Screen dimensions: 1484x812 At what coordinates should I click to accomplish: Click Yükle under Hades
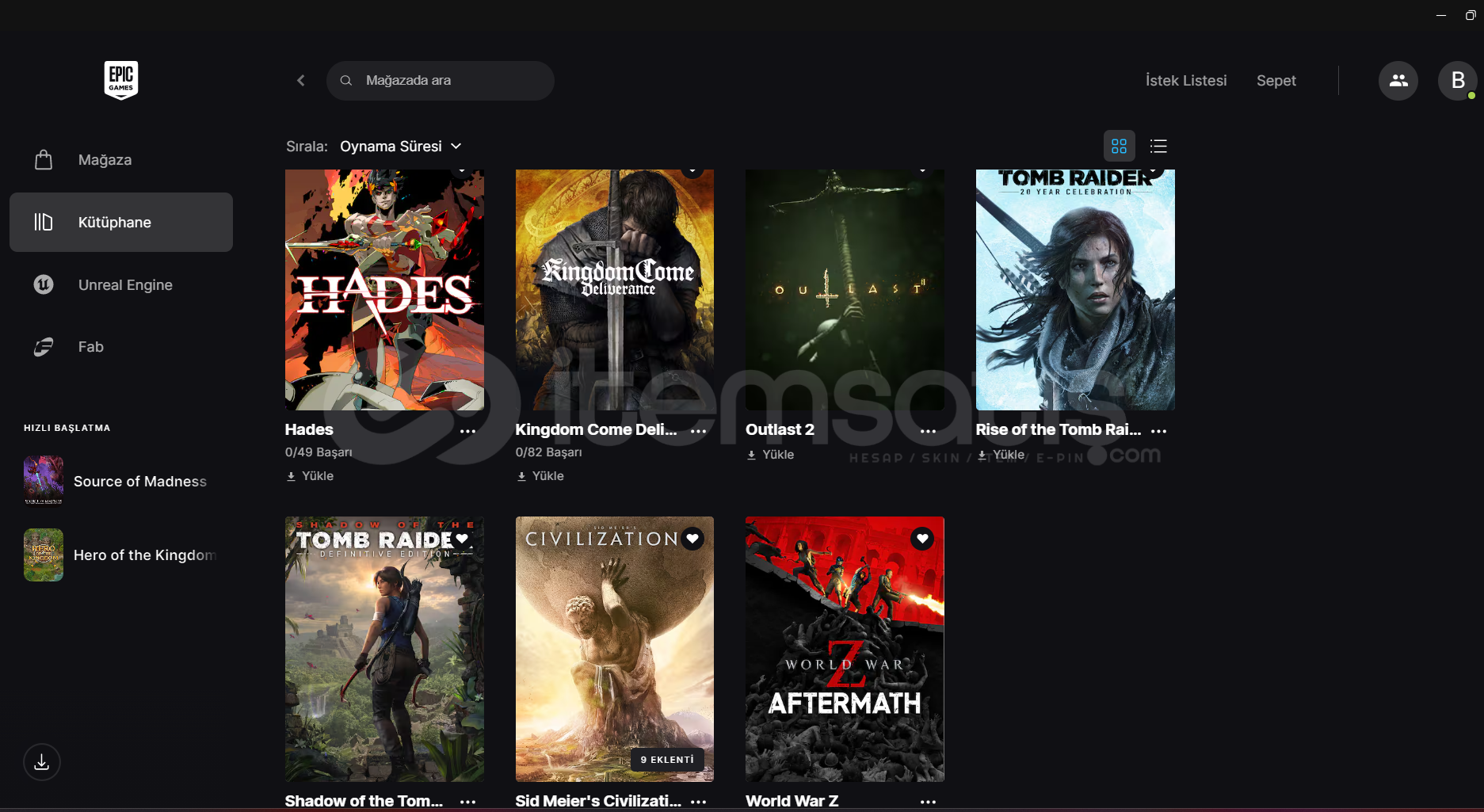[x=310, y=476]
